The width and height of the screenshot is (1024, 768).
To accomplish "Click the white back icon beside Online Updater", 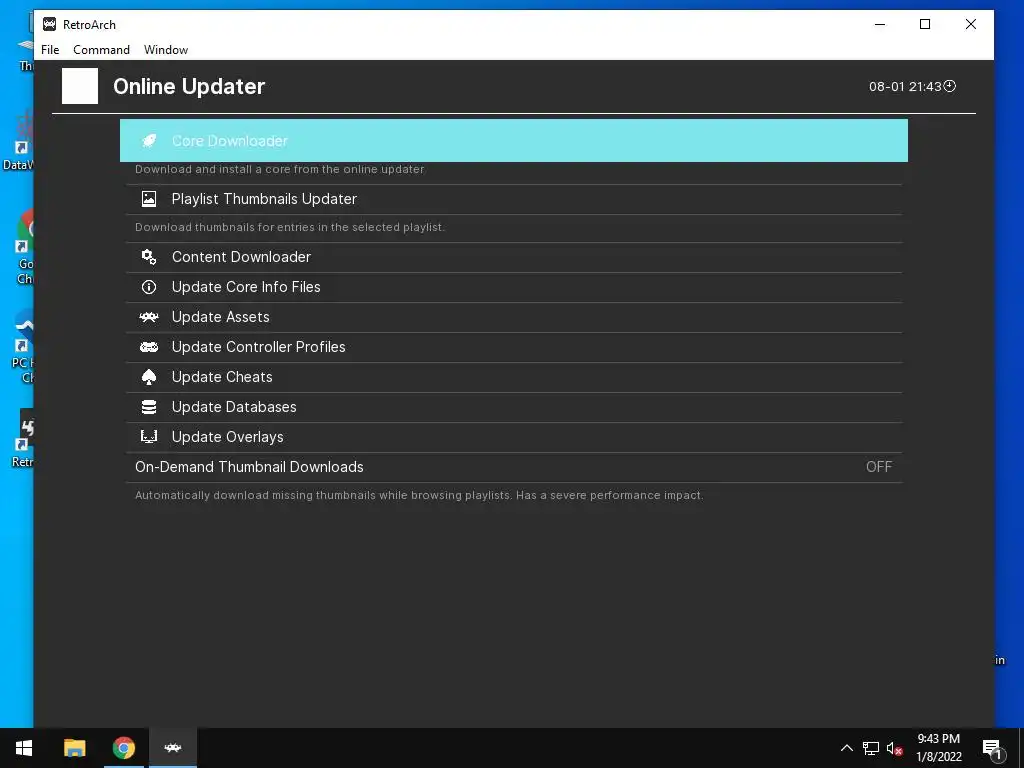I will (x=80, y=86).
